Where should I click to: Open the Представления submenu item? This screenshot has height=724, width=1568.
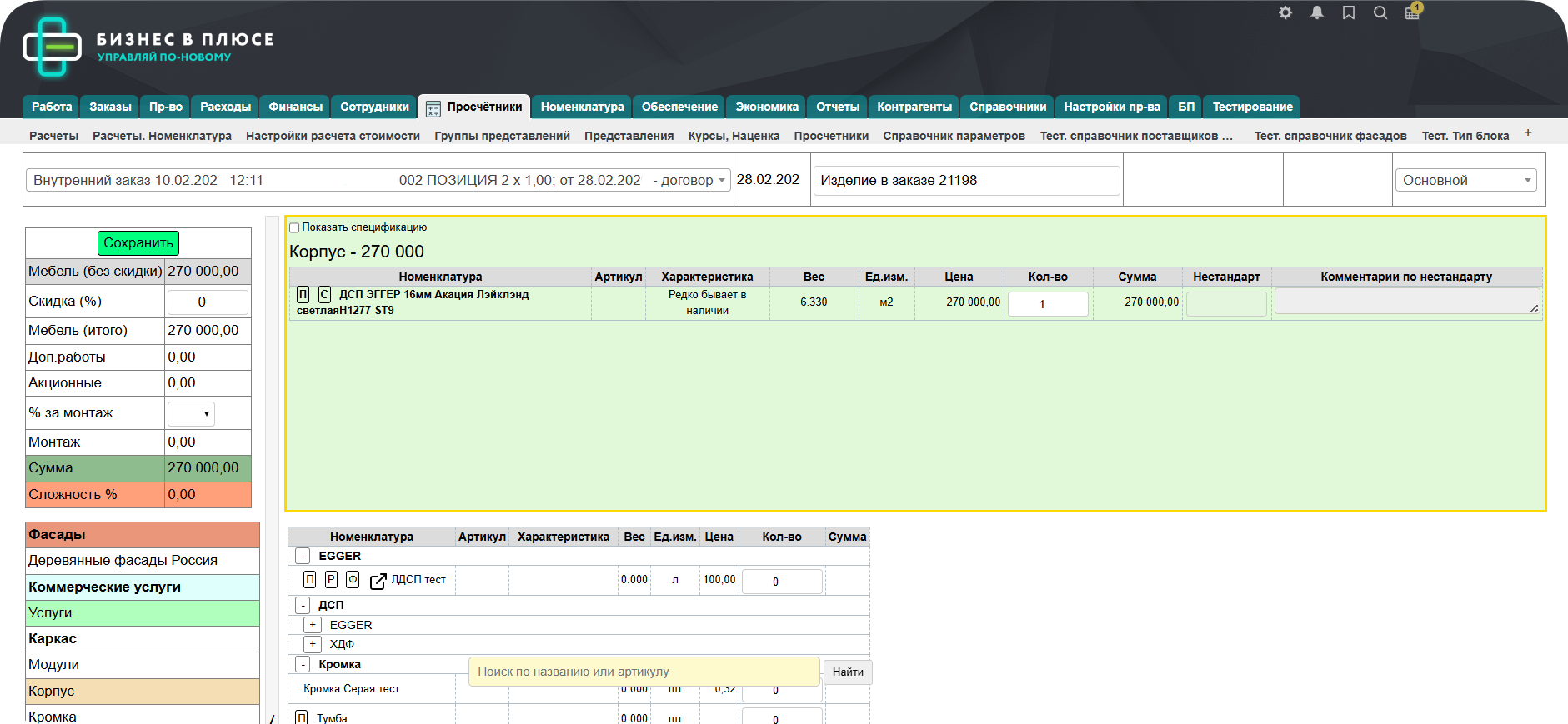click(629, 136)
